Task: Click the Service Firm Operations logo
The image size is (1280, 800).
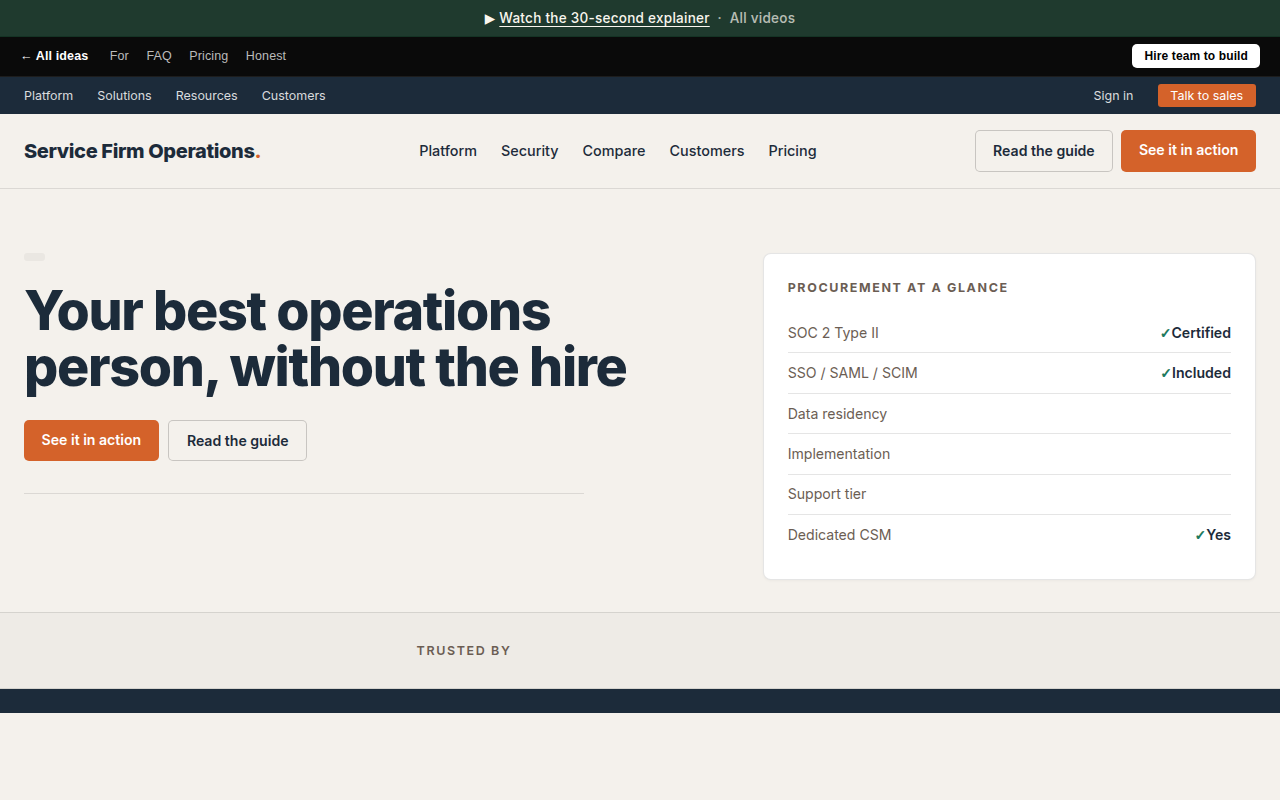Action: (142, 151)
